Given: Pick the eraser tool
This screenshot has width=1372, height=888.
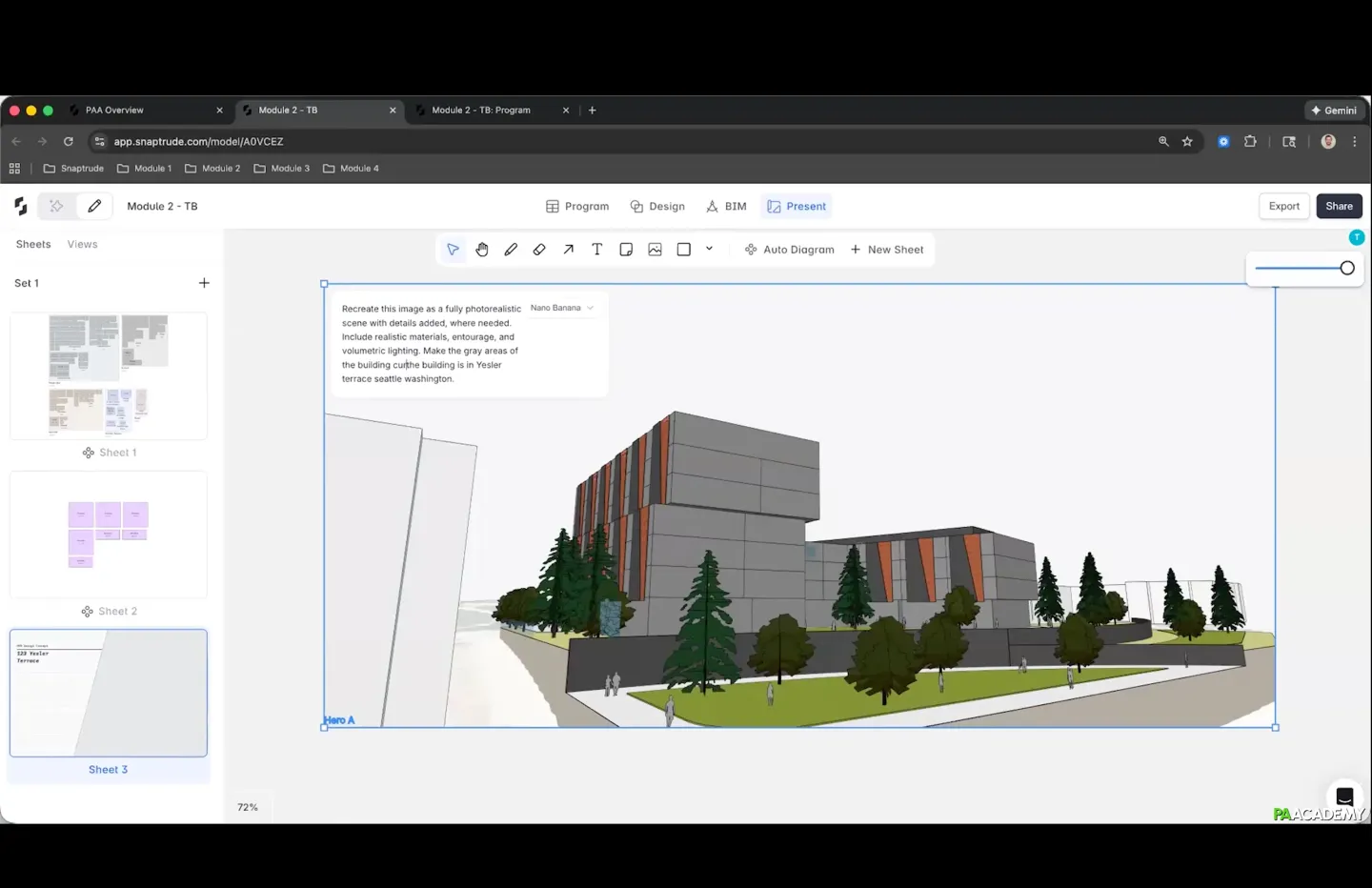Looking at the screenshot, I should tap(539, 250).
